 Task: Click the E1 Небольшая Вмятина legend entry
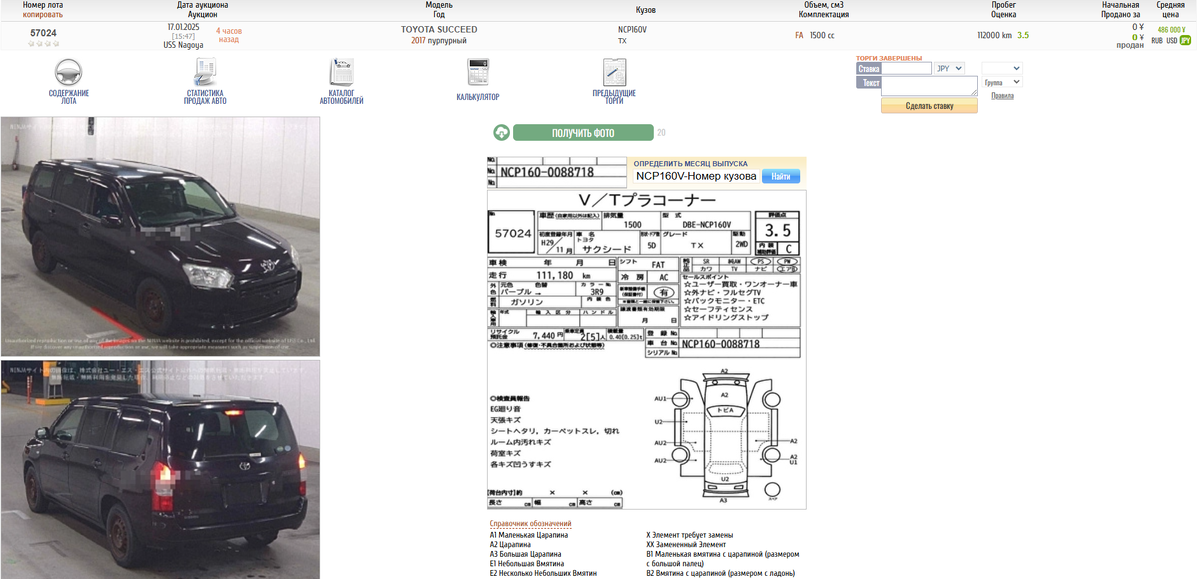[526, 564]
